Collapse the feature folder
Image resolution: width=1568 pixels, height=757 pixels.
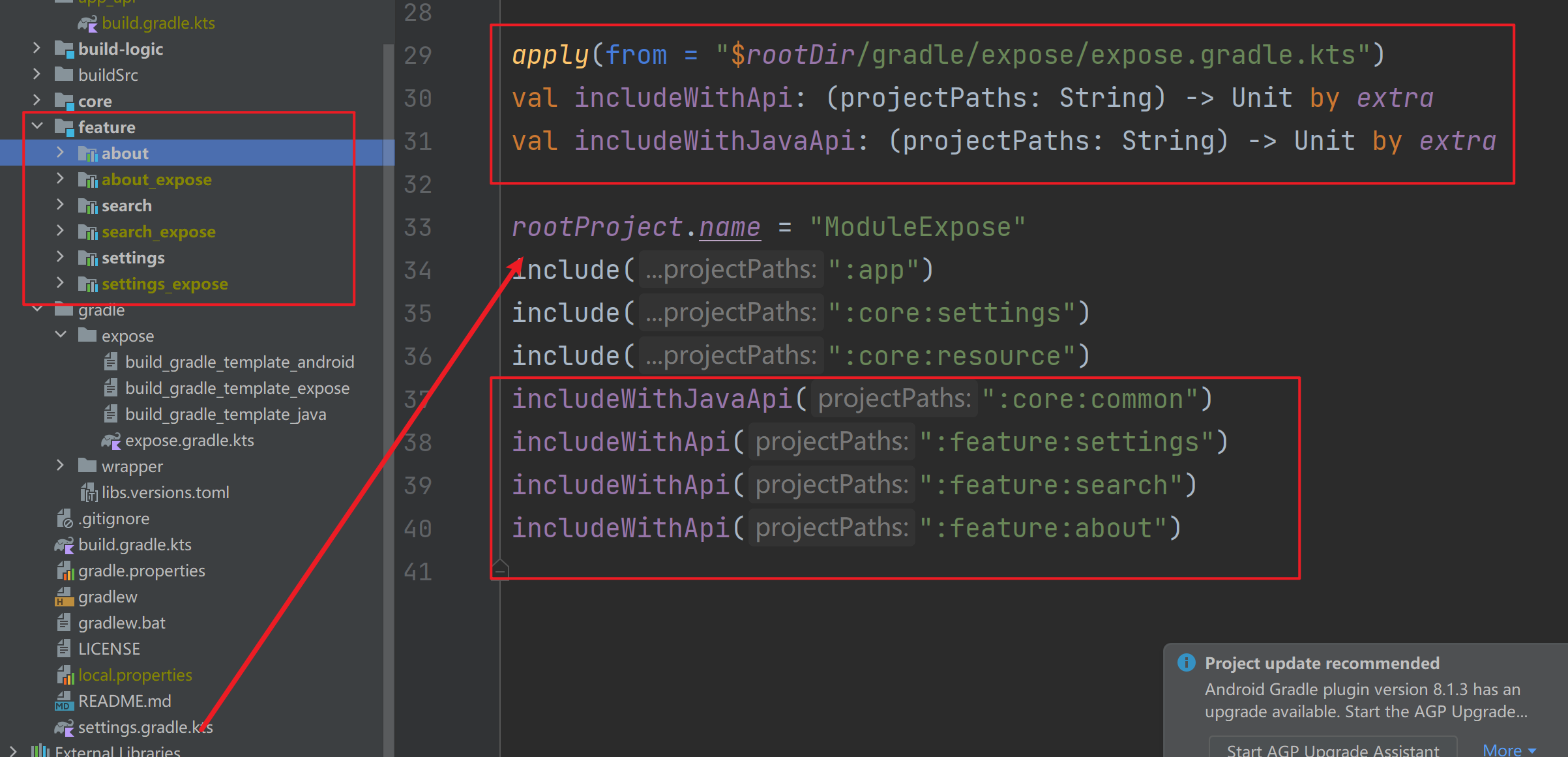(38, 126)
